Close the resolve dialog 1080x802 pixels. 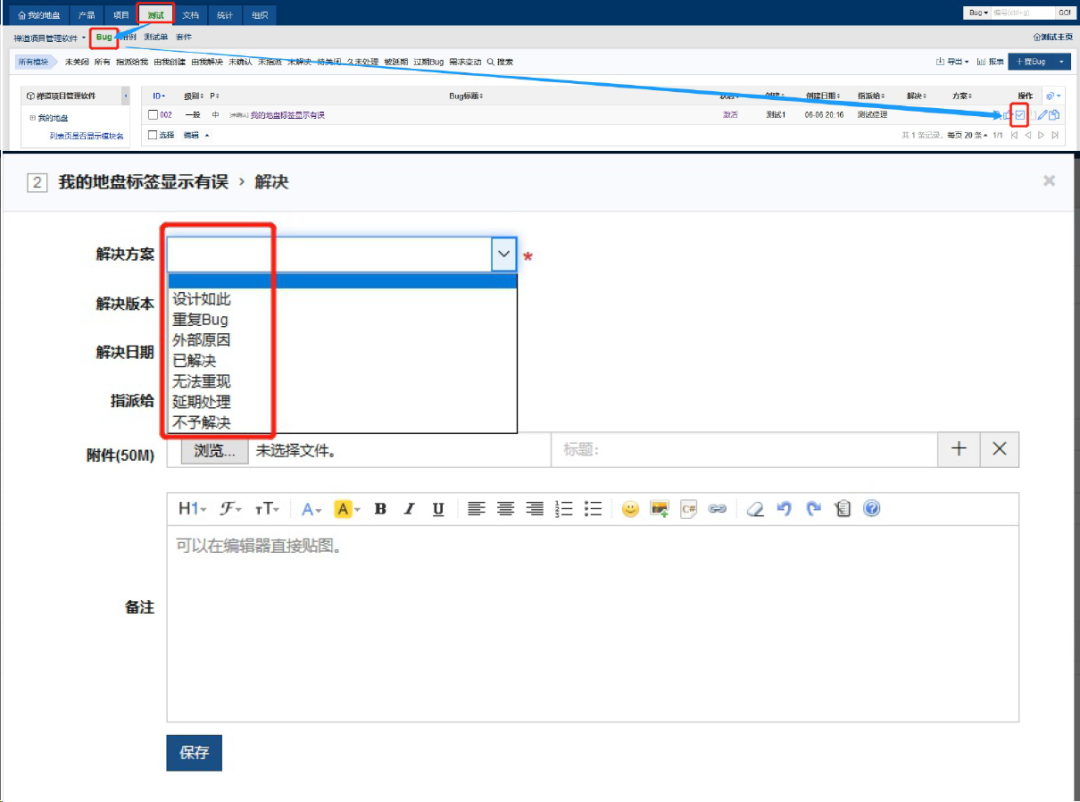(1049, 181)
